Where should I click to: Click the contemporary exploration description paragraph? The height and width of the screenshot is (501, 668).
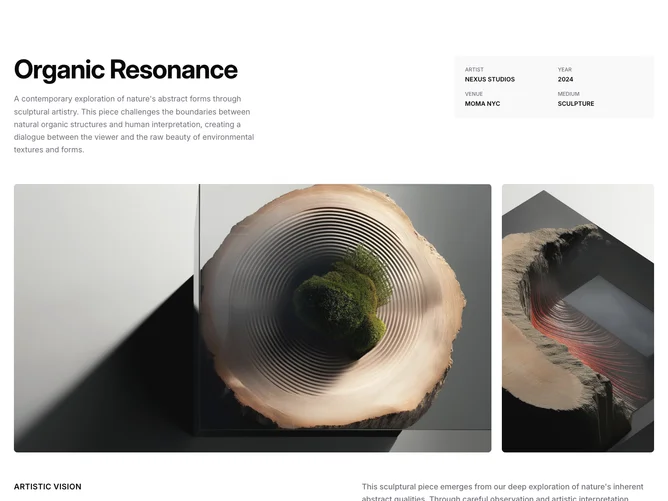[x=134, y=124]
